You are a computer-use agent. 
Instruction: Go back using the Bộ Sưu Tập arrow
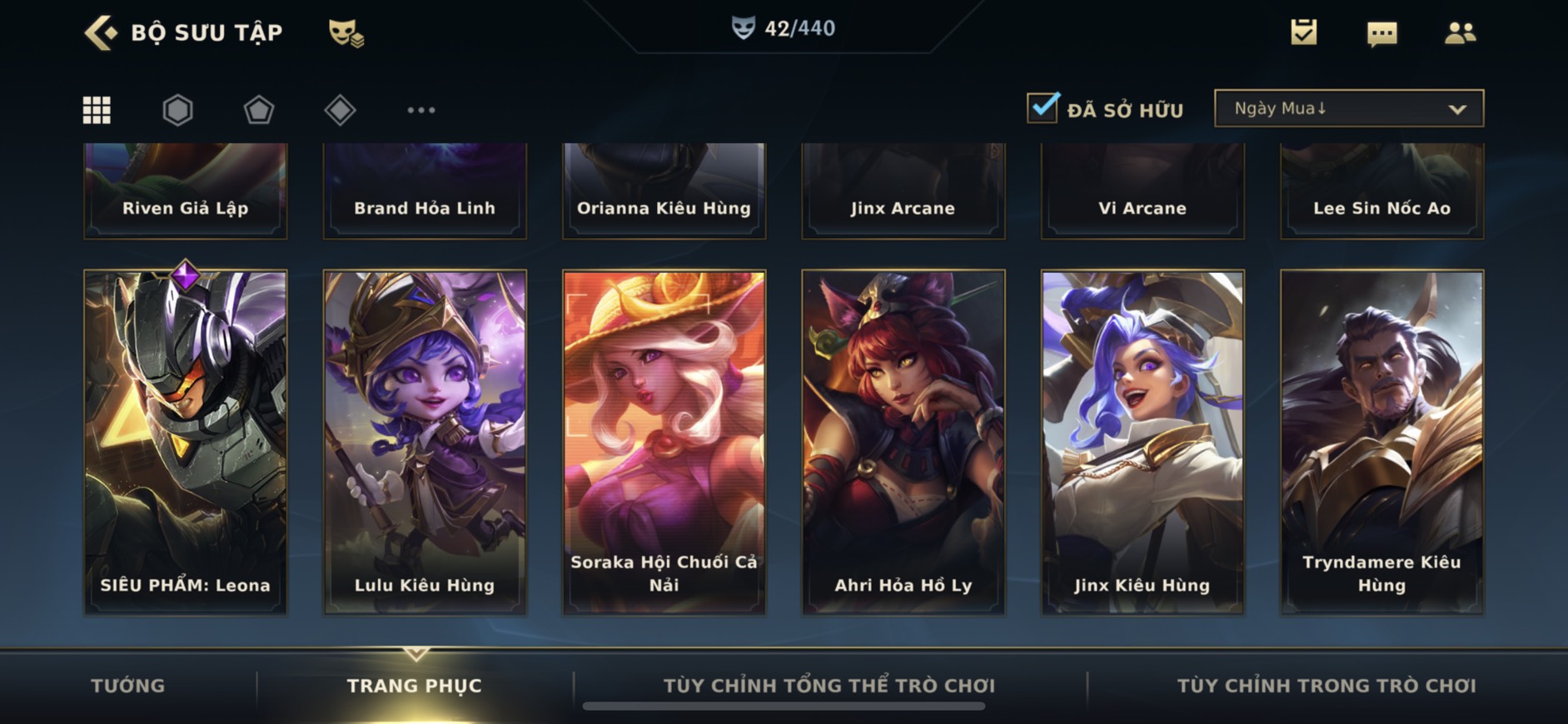(102, 32)
